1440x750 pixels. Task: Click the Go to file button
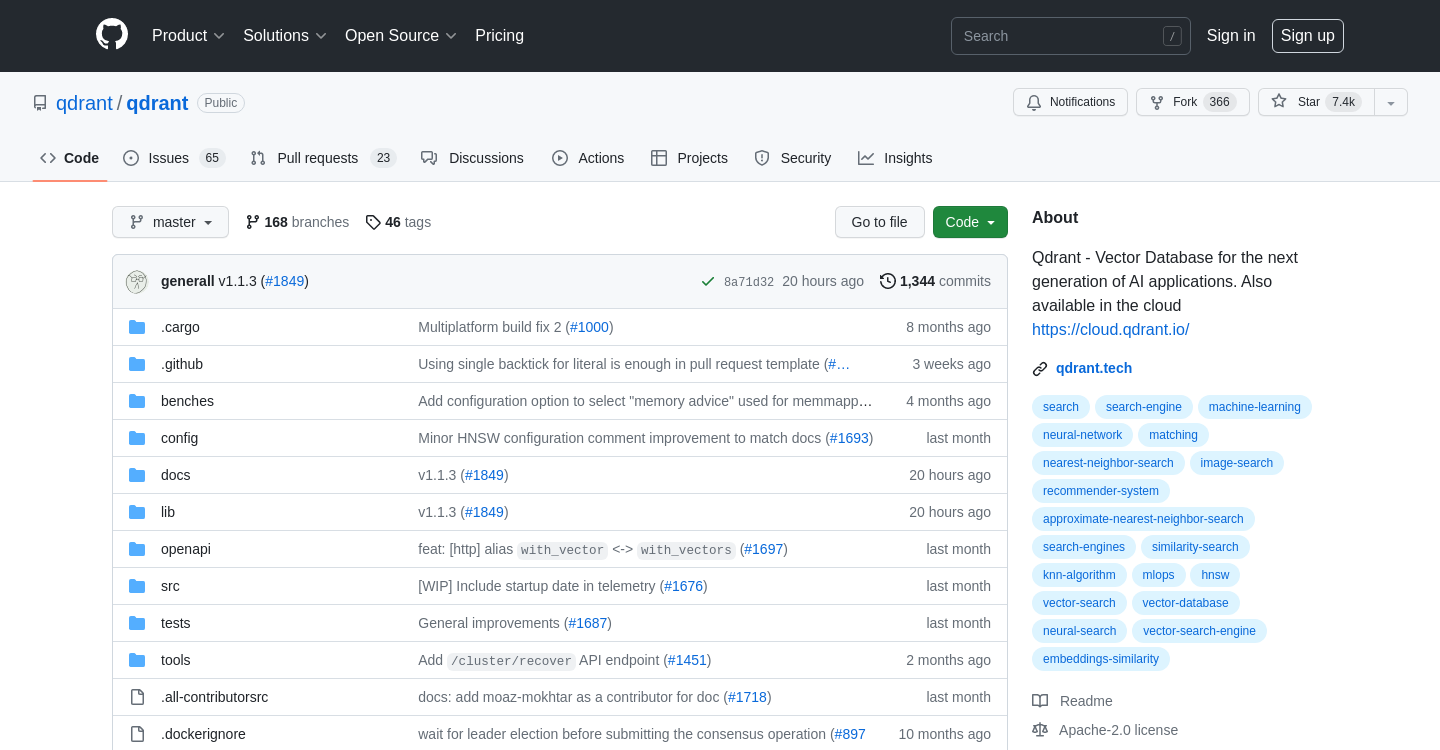[x=880, y=222]
